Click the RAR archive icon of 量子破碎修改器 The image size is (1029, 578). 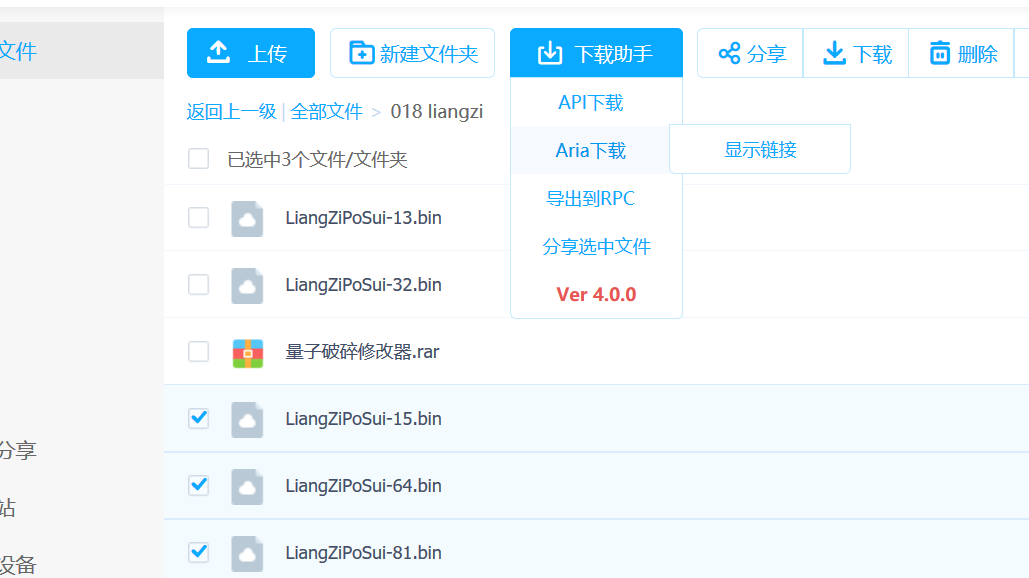pyautogui.click(x=247, y=353)
